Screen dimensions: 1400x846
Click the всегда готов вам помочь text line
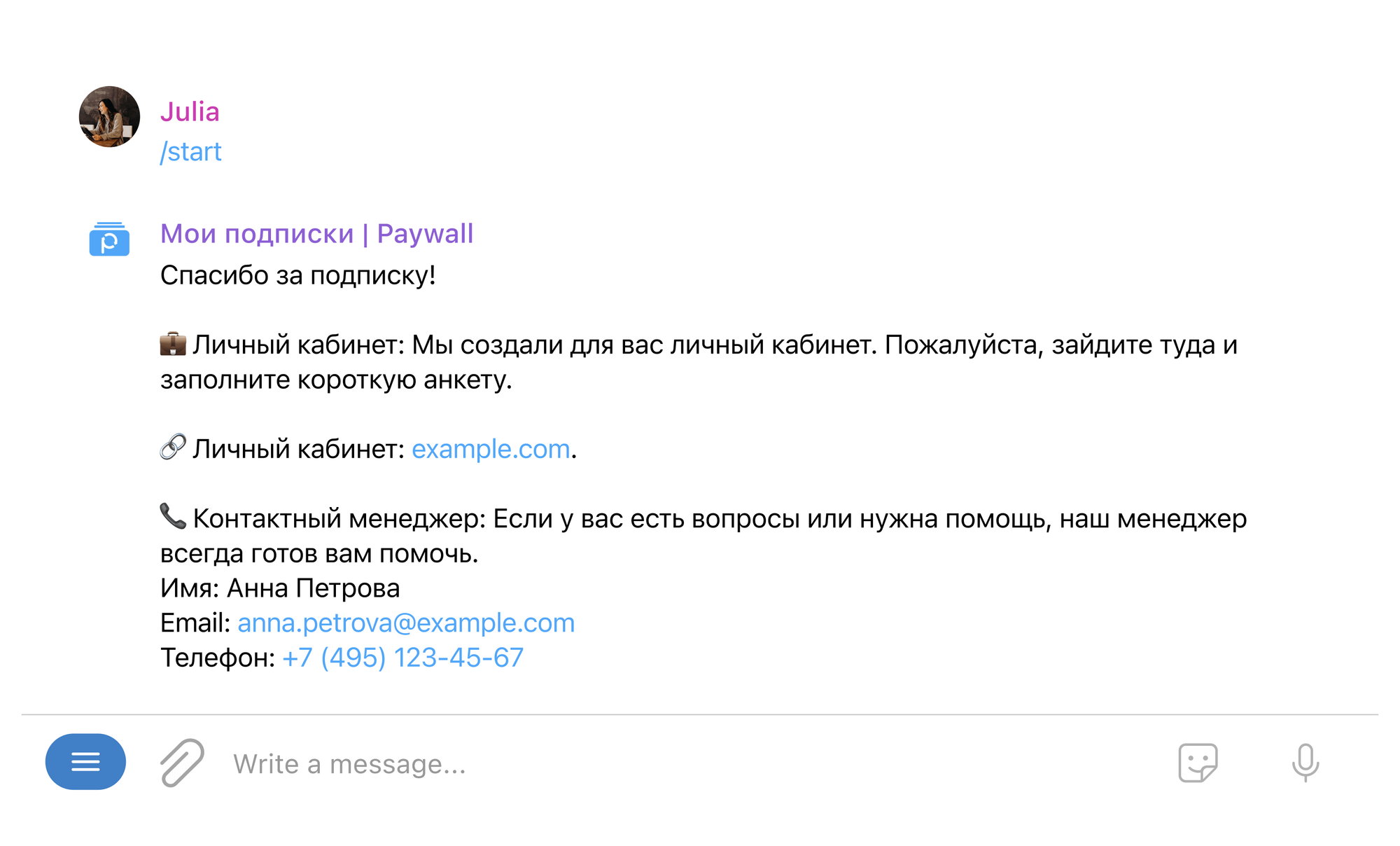coord(319,553)
